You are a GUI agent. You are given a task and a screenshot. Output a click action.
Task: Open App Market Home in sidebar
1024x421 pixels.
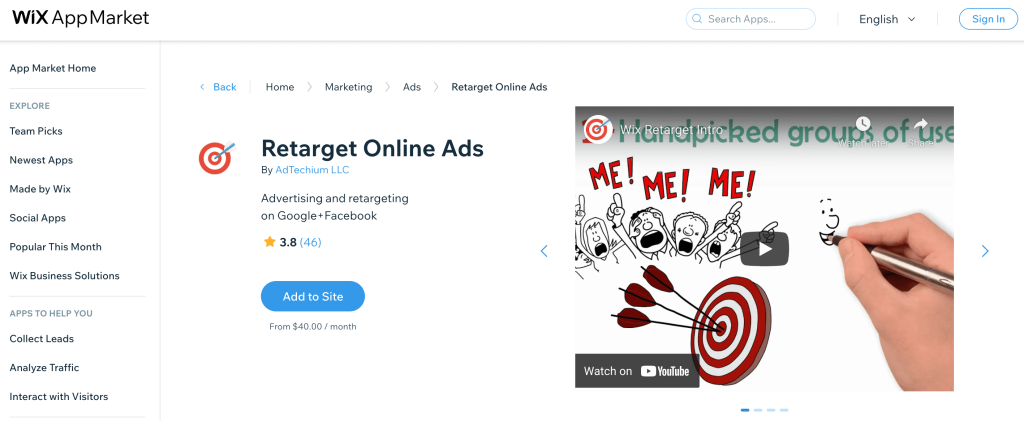tap(52, 68)
